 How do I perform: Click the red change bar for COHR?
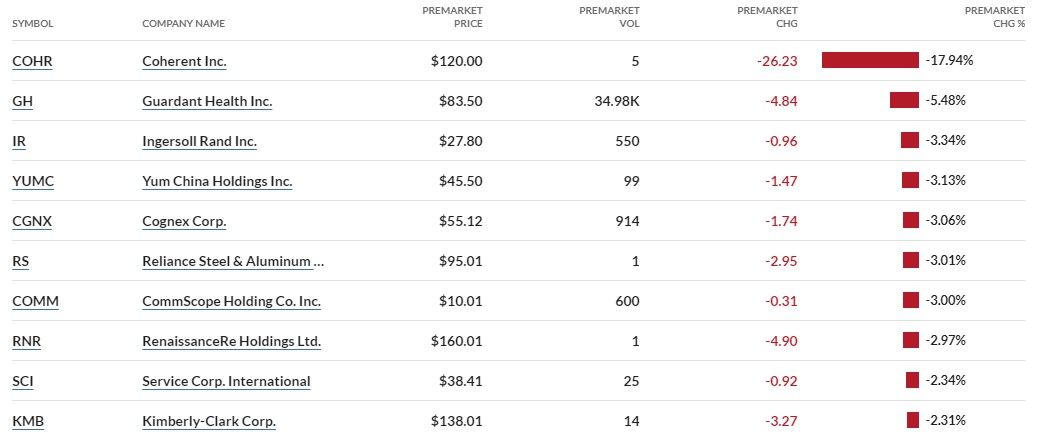(x=870, y=60)
